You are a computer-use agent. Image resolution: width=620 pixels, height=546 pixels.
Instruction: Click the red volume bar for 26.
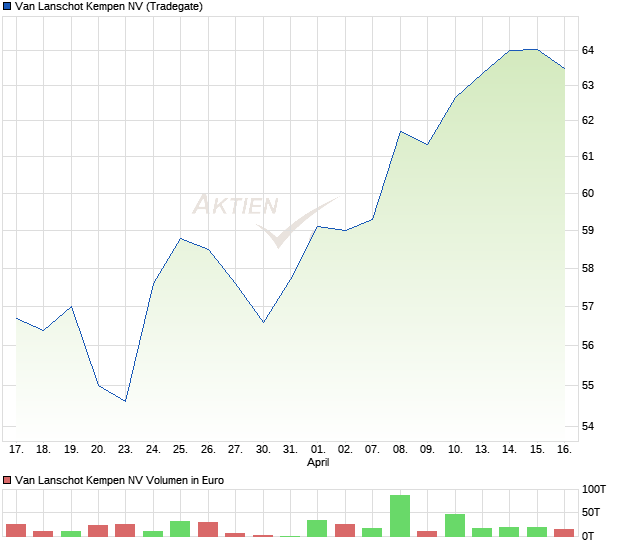(208, 529)
